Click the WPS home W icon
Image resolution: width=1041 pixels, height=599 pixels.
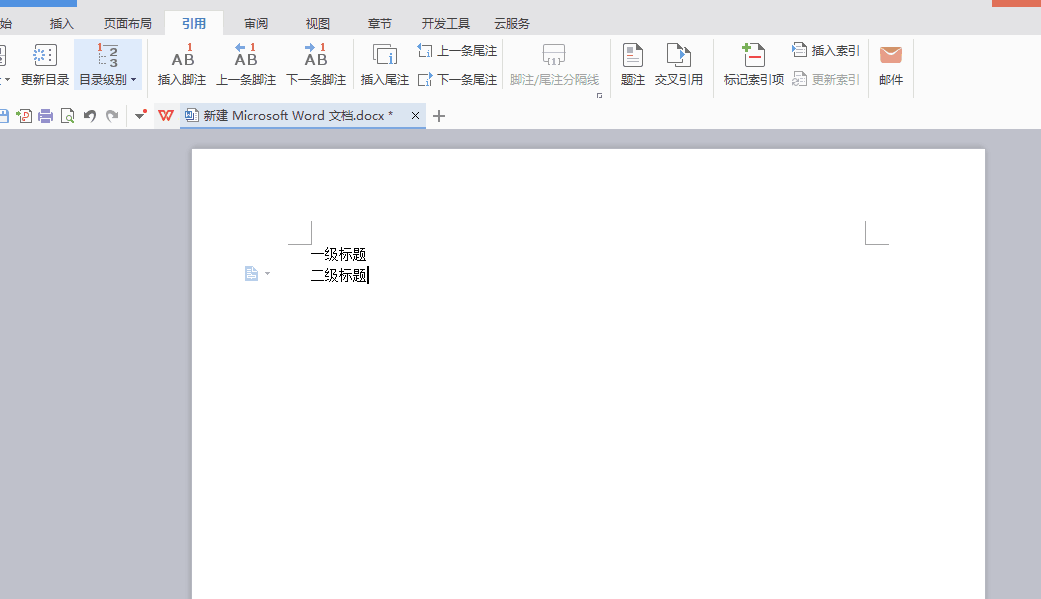[166, 116]
